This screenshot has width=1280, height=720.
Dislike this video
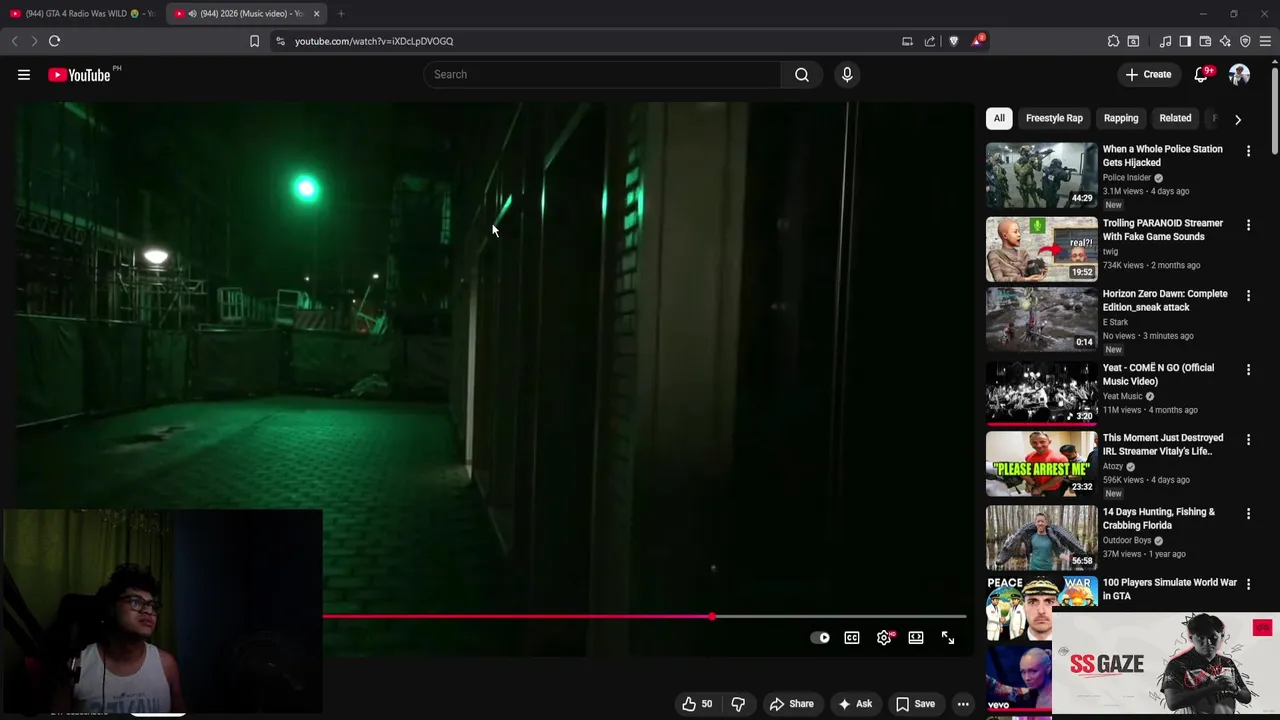click(738, 704)
